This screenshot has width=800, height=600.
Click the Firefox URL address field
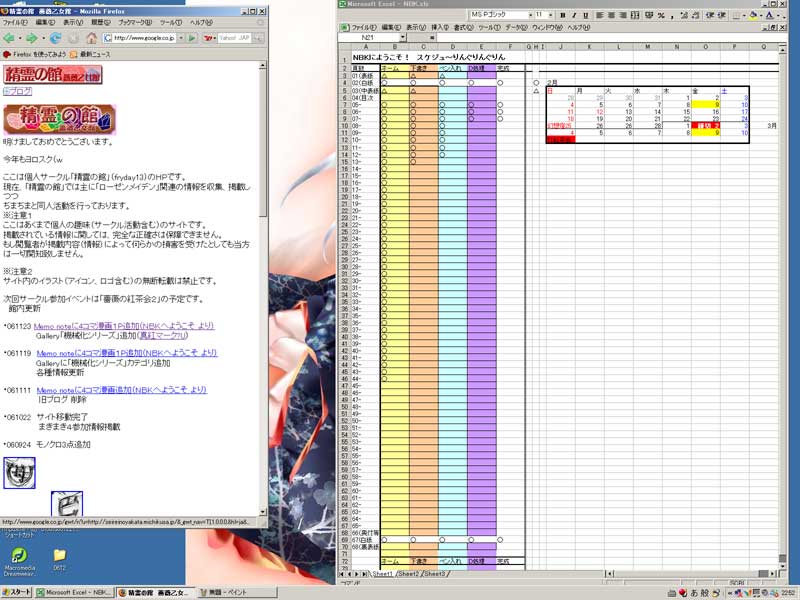click(x=144, y=38)
